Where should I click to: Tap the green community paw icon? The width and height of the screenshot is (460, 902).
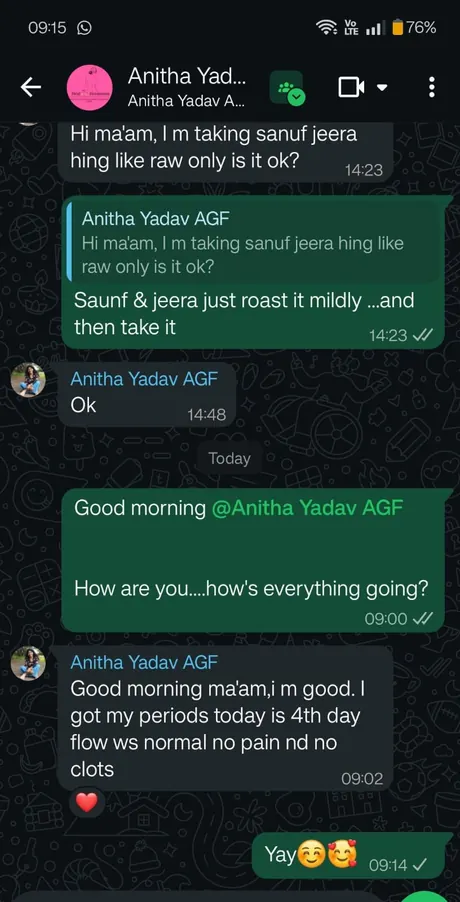tap(287, 88)
